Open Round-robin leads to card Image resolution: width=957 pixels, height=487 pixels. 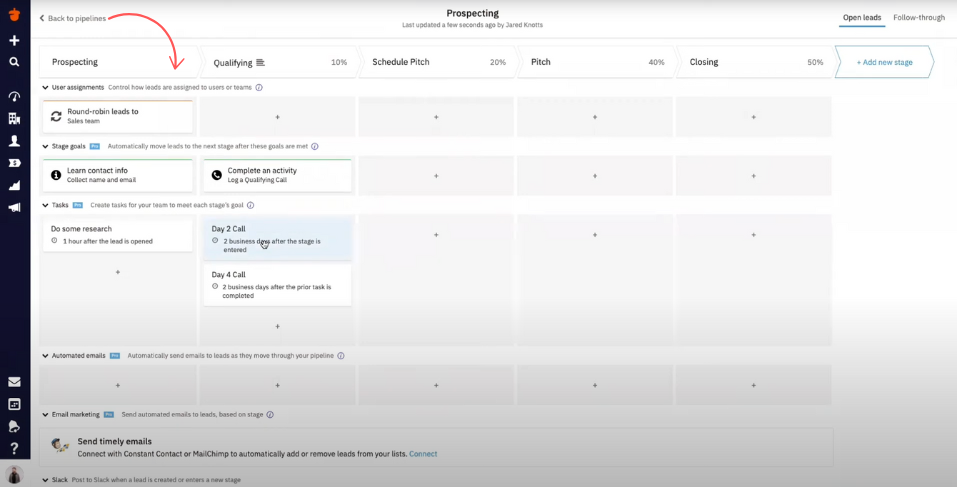point(118,117)
